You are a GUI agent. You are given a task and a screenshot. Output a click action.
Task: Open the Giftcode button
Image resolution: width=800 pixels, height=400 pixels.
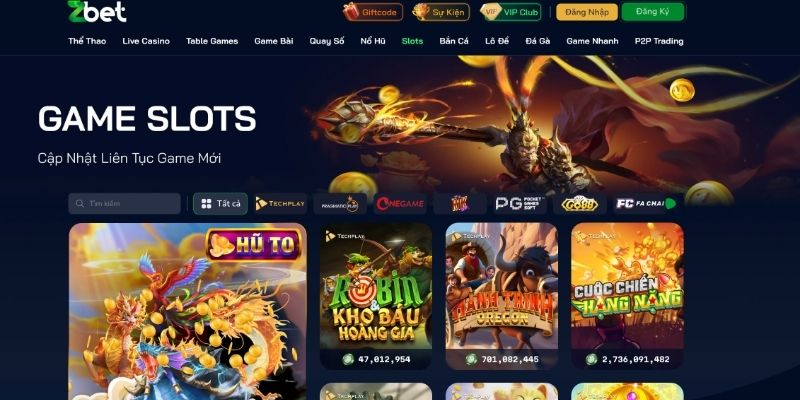coord(373,12)
